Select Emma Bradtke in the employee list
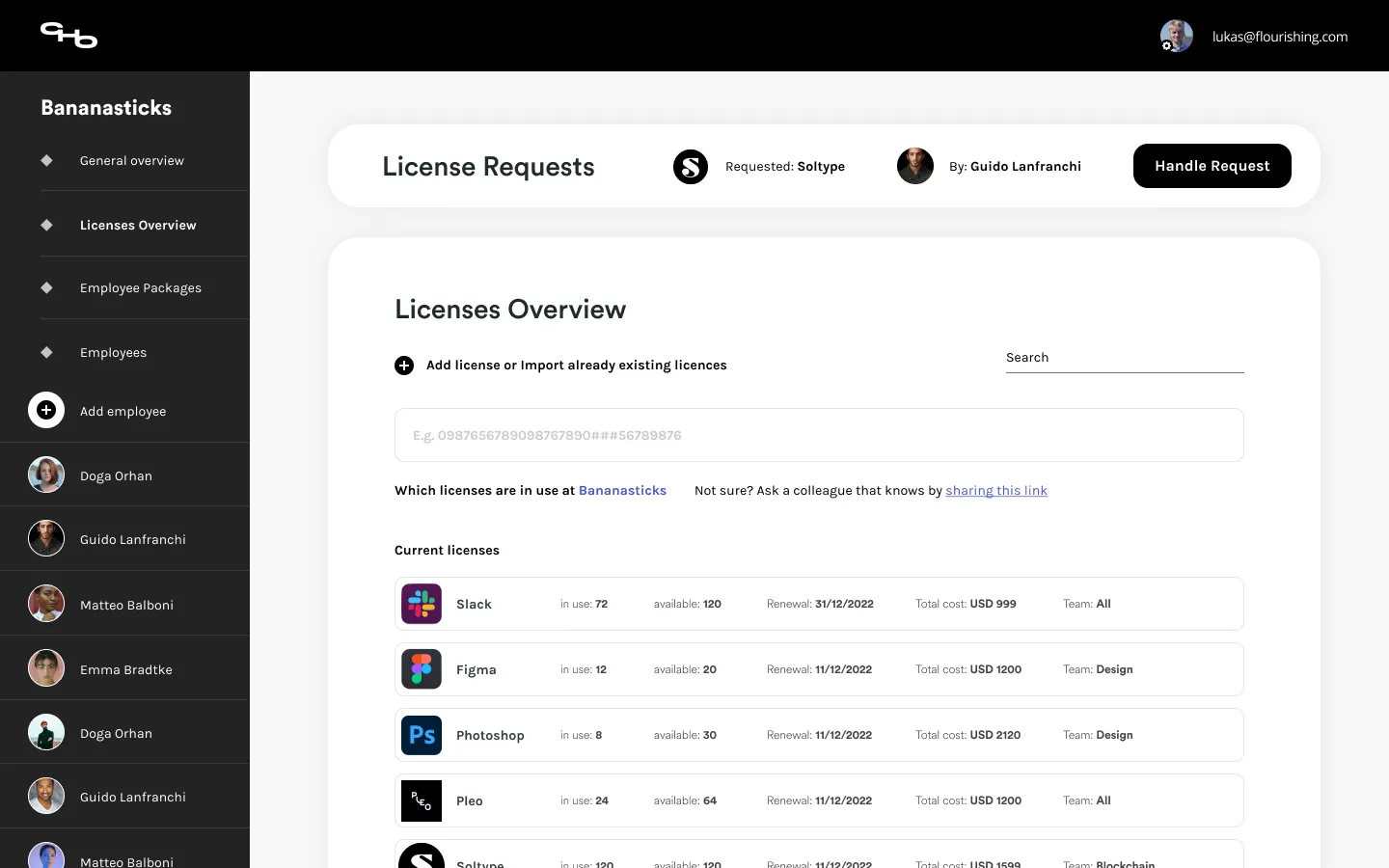1389x868 pixels. (x=125, y=668)
